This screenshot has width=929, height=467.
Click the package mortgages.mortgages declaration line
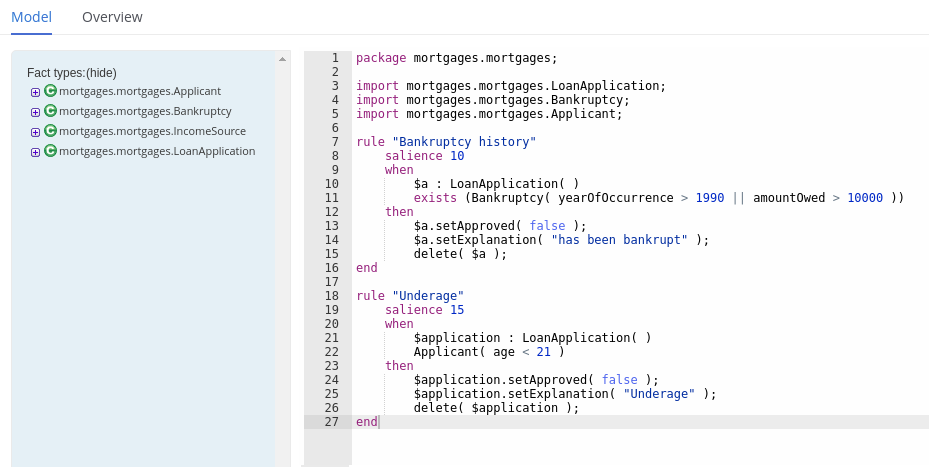456,58
